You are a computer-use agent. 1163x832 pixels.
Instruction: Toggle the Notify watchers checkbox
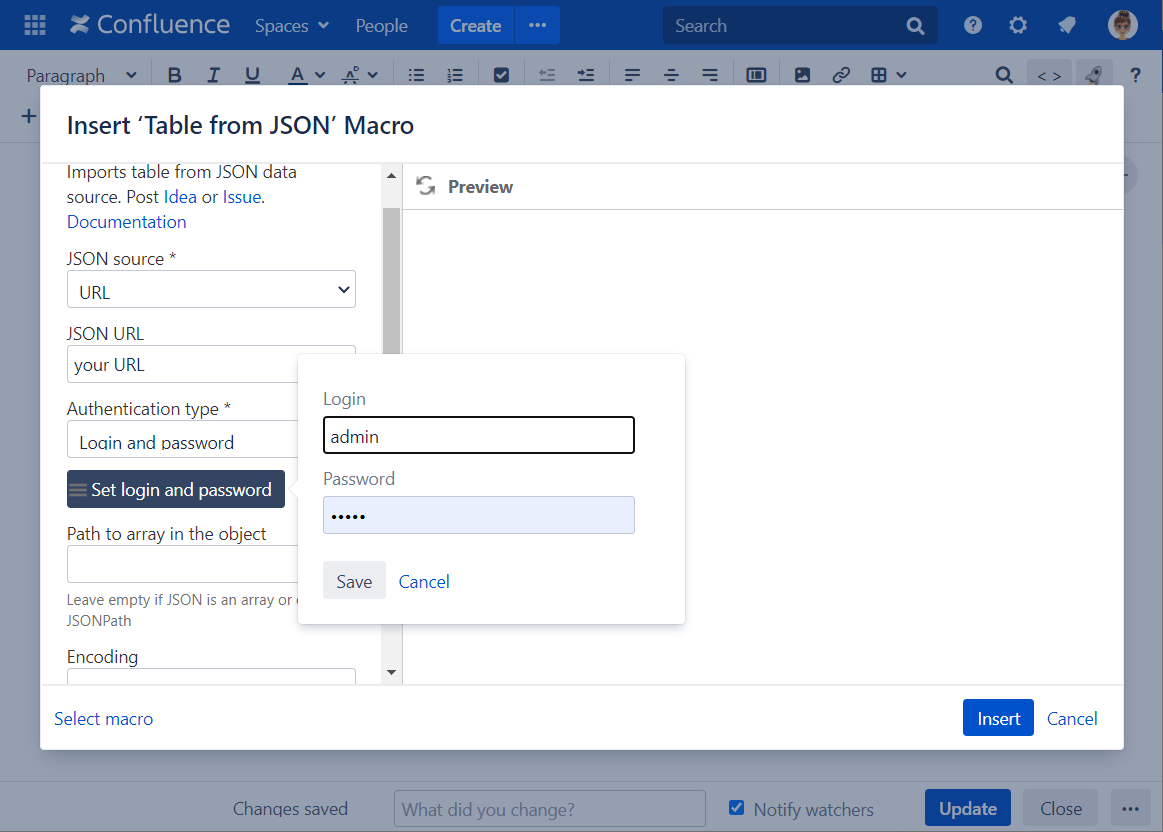tap(737, 808)
